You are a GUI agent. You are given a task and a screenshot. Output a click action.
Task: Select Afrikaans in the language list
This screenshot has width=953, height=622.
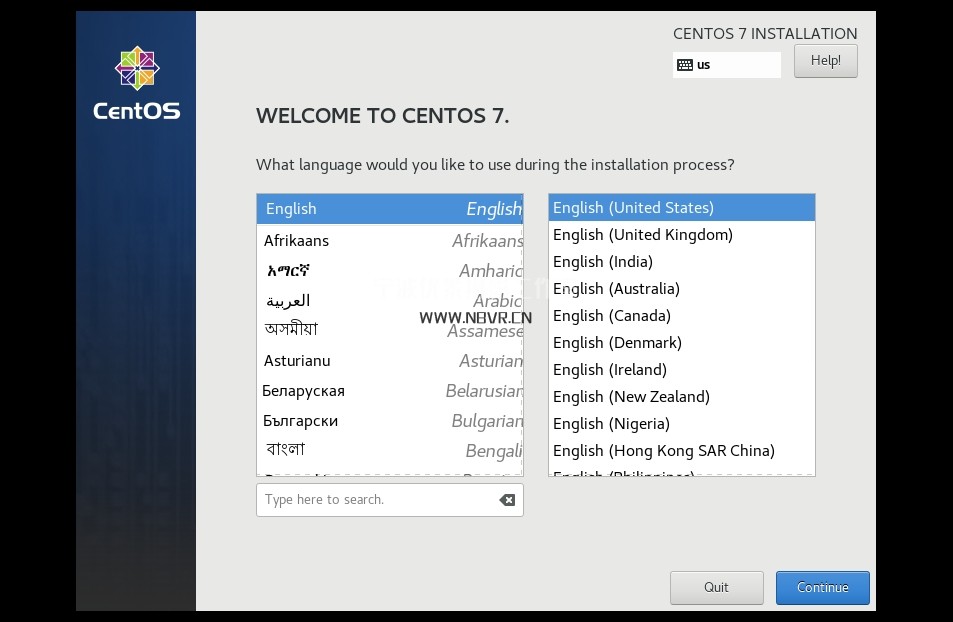tap(389, 241)
